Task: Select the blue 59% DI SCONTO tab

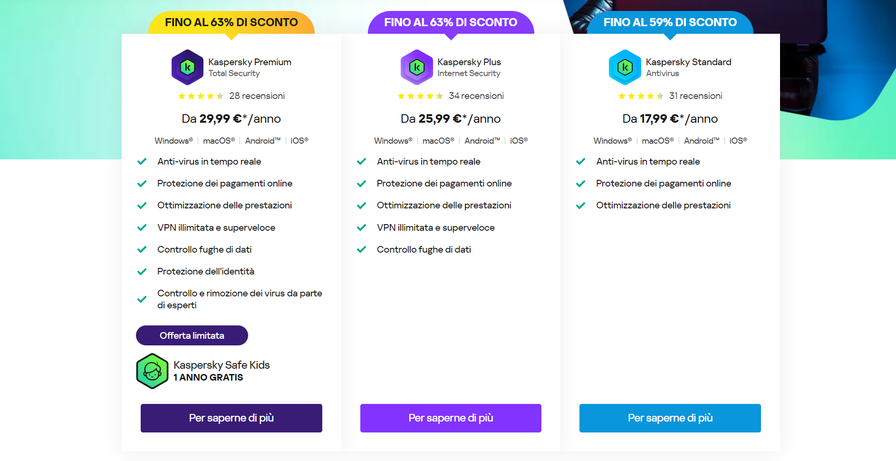Action: tap(670, 22)
